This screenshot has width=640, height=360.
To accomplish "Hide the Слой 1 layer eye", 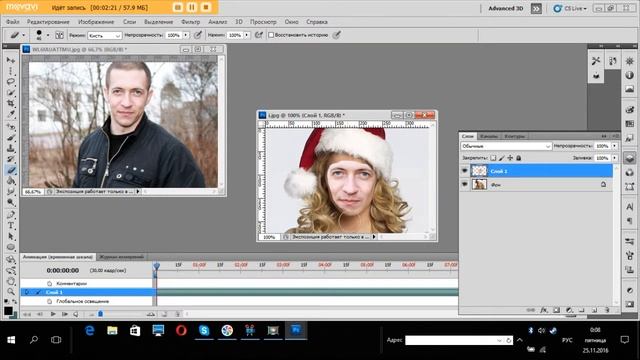I will [464, 171].
